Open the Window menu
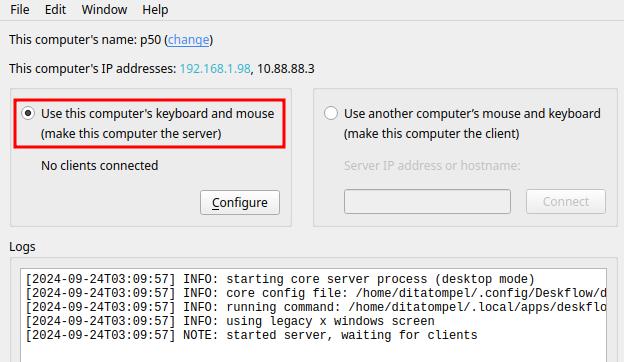 [104, 9]
